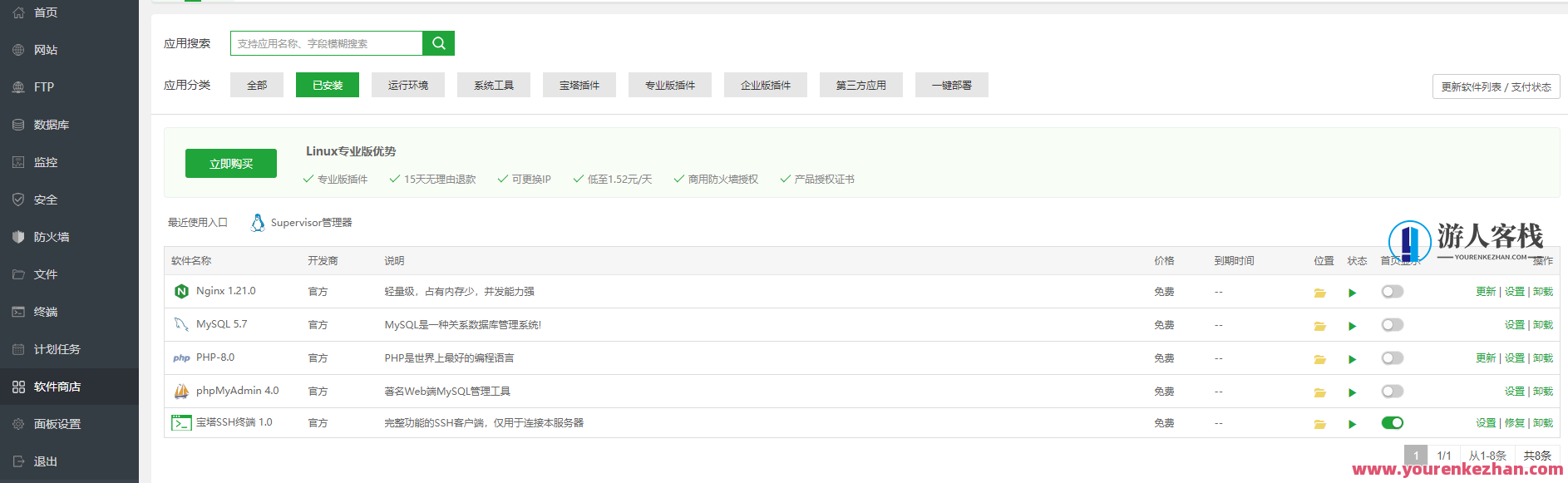Click the phpMyAdmin sailboat icon
This screenshot has height=483, width=1568.
pos(181,391)
